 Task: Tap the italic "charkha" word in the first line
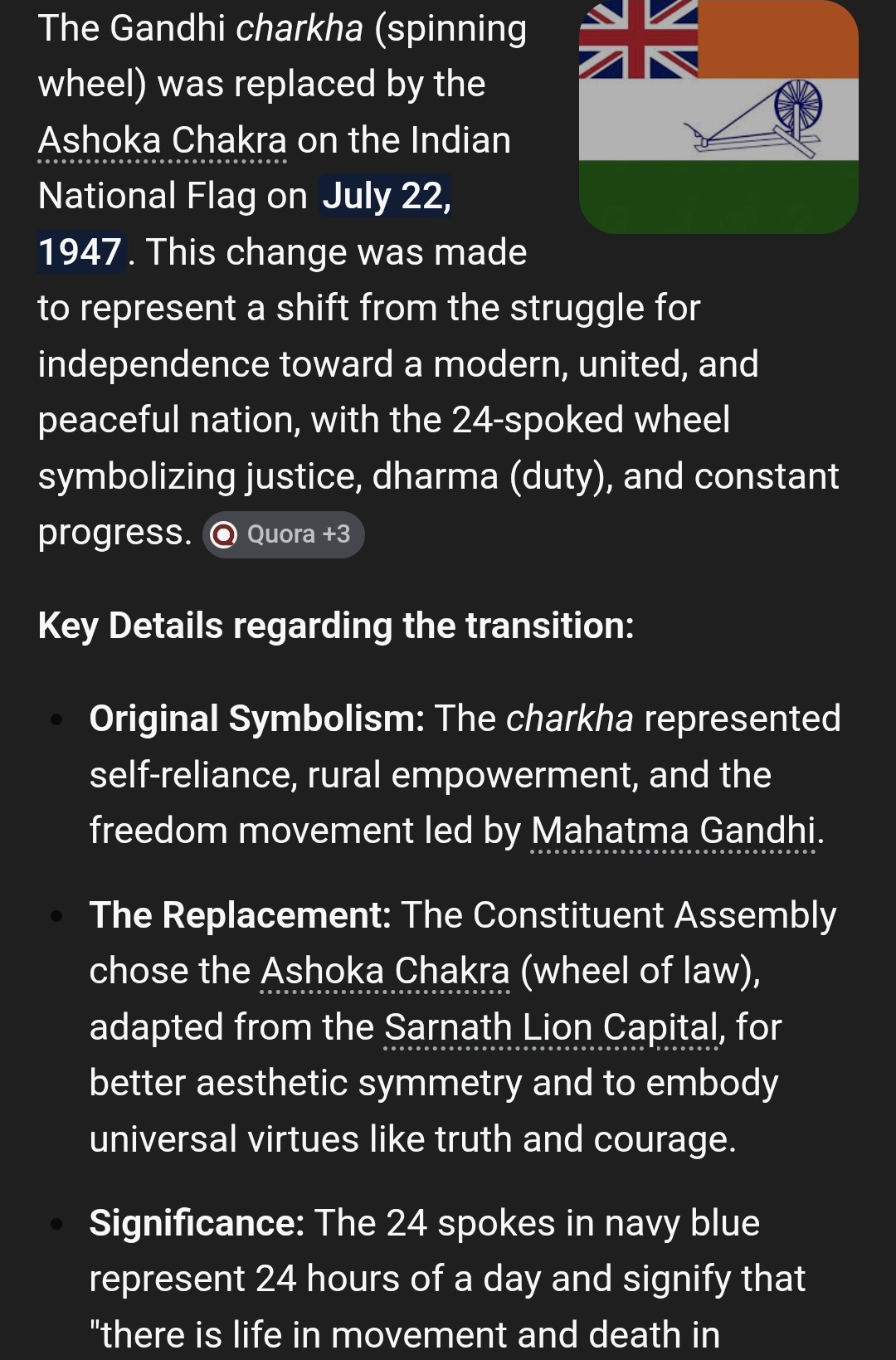click(x=299, y=28)
